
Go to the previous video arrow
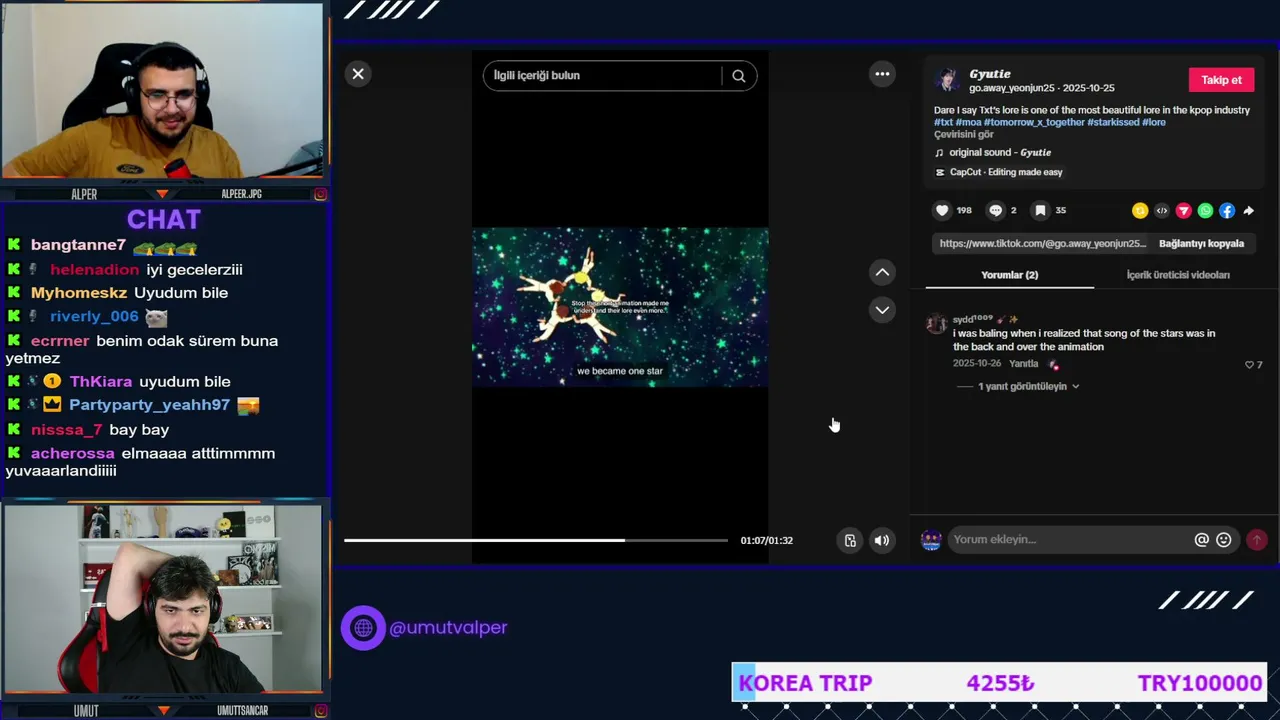(882, 272)
